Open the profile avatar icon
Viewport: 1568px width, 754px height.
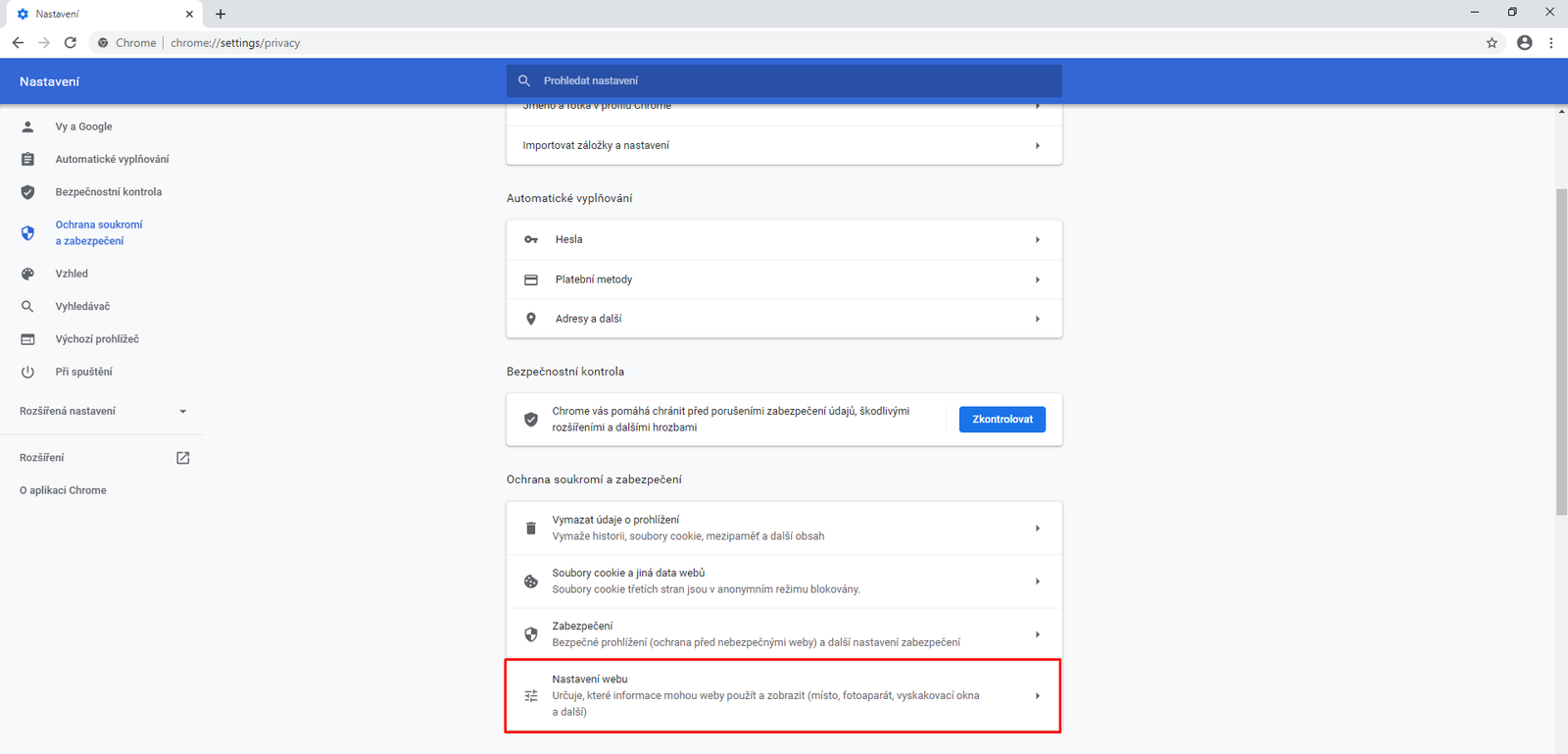click(1524, 43)
